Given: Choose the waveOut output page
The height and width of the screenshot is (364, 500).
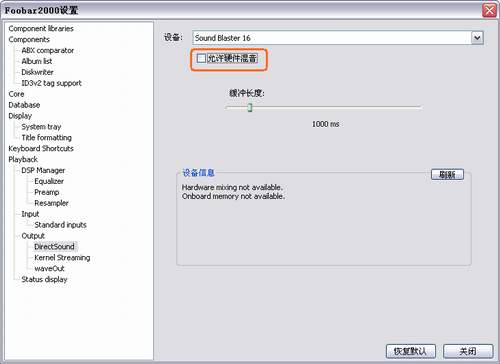Looking at the screenshot, I should coord(49,268).
